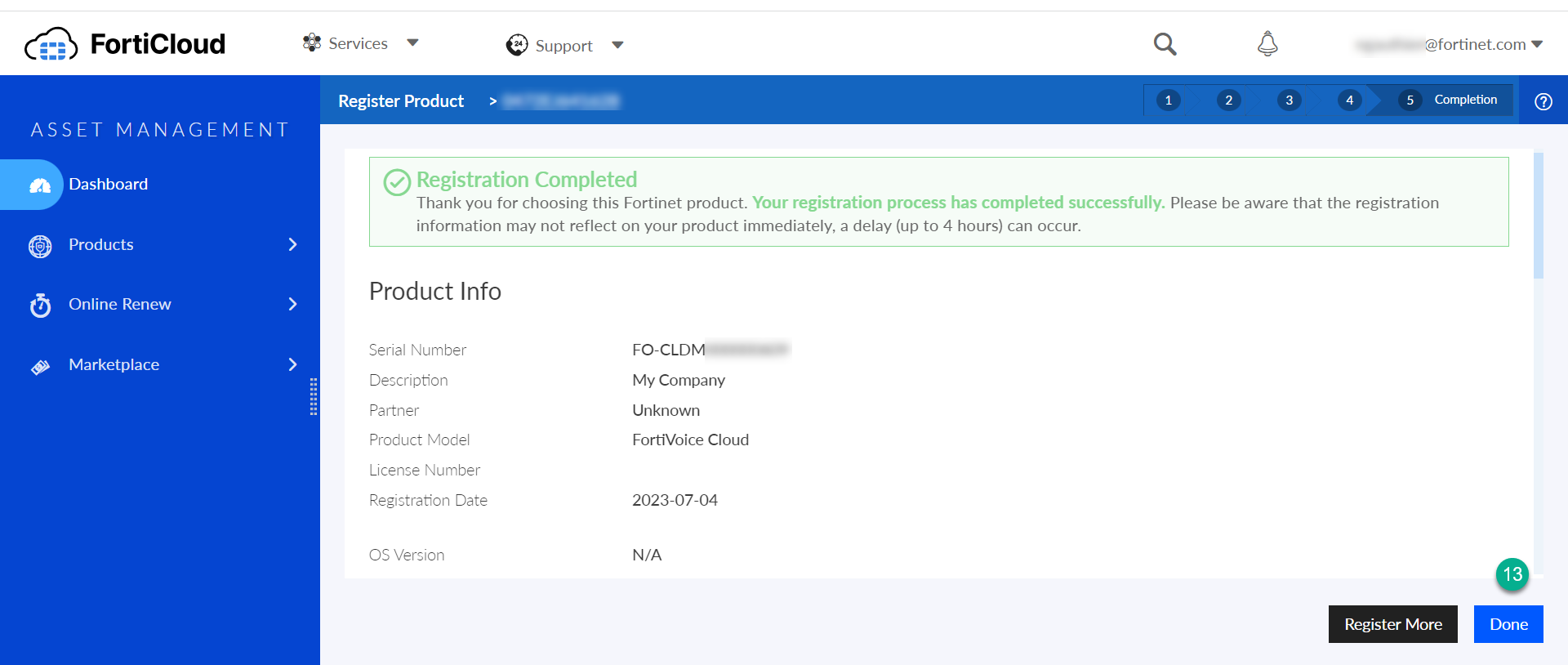The width and height of the screenshot is (1568, 665).
Task: Click the Register Product breadcrumb
Action: [401, 101]
